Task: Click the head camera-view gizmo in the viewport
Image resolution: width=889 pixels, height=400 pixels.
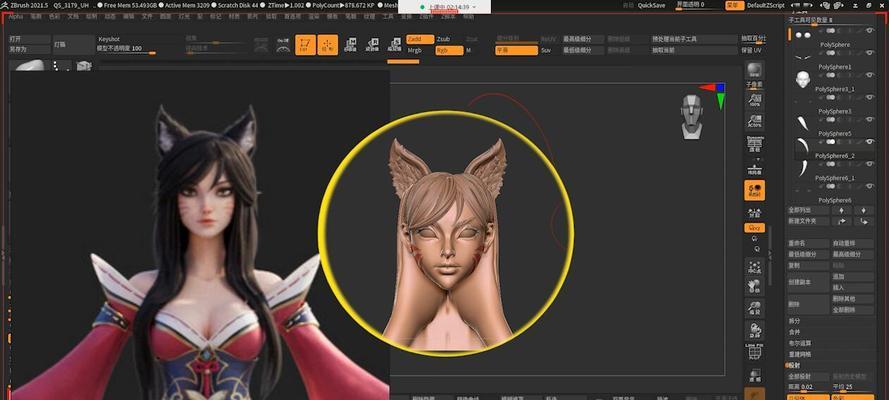Action: click(691, 117)
